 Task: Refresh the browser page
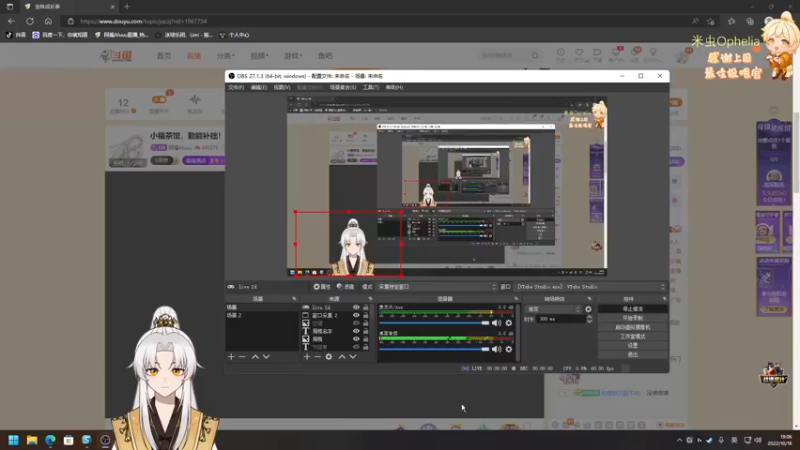pyautogui.click(x=30, y=21)
